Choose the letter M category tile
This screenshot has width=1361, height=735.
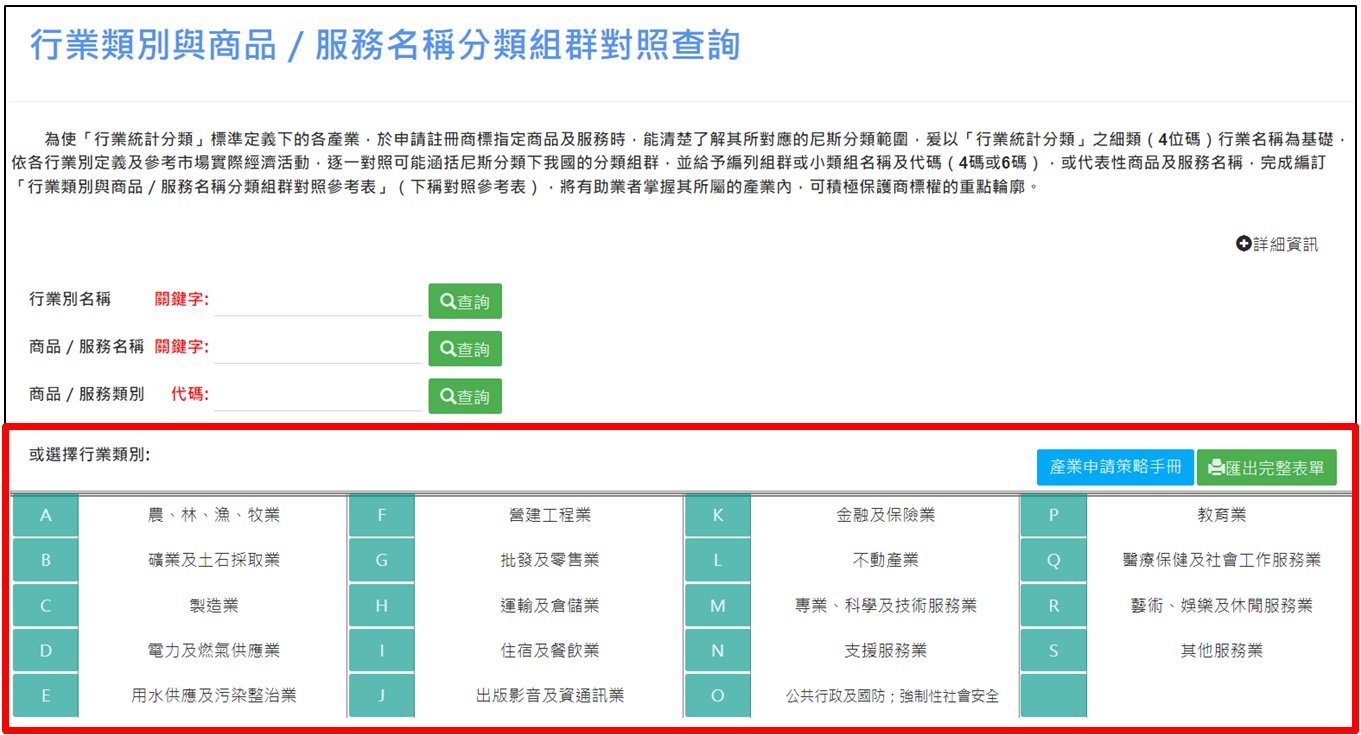[718, 606]
